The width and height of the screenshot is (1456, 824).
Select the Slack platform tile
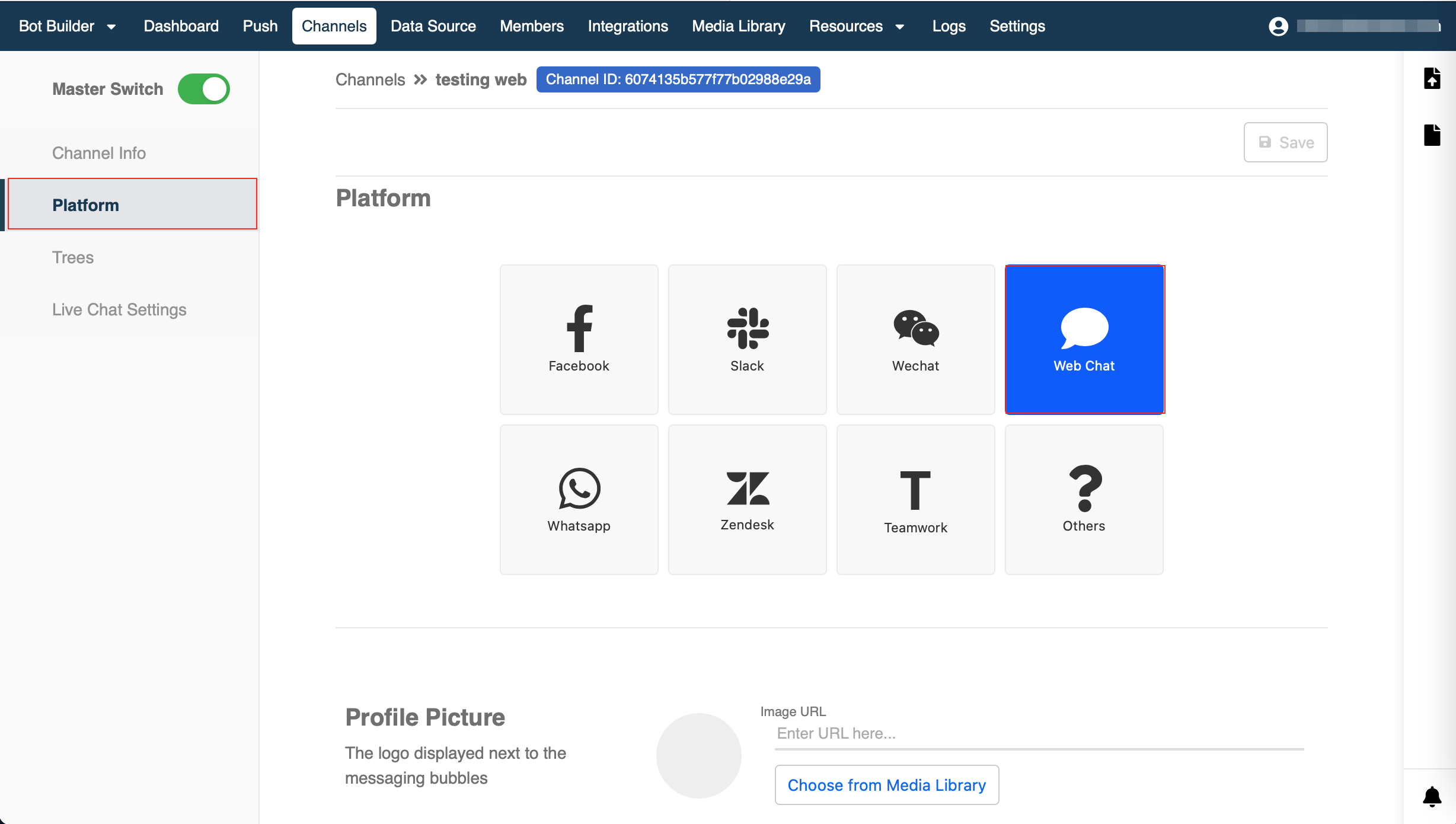tap(747, 339)
